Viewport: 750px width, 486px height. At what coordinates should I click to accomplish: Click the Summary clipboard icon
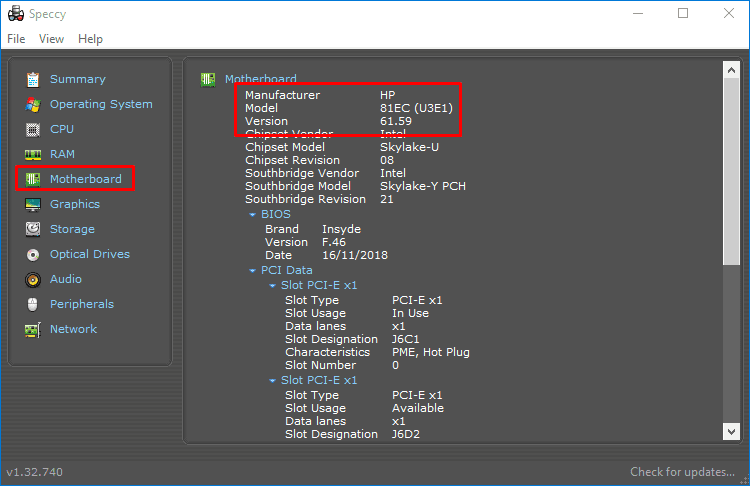tap(33, 79)
